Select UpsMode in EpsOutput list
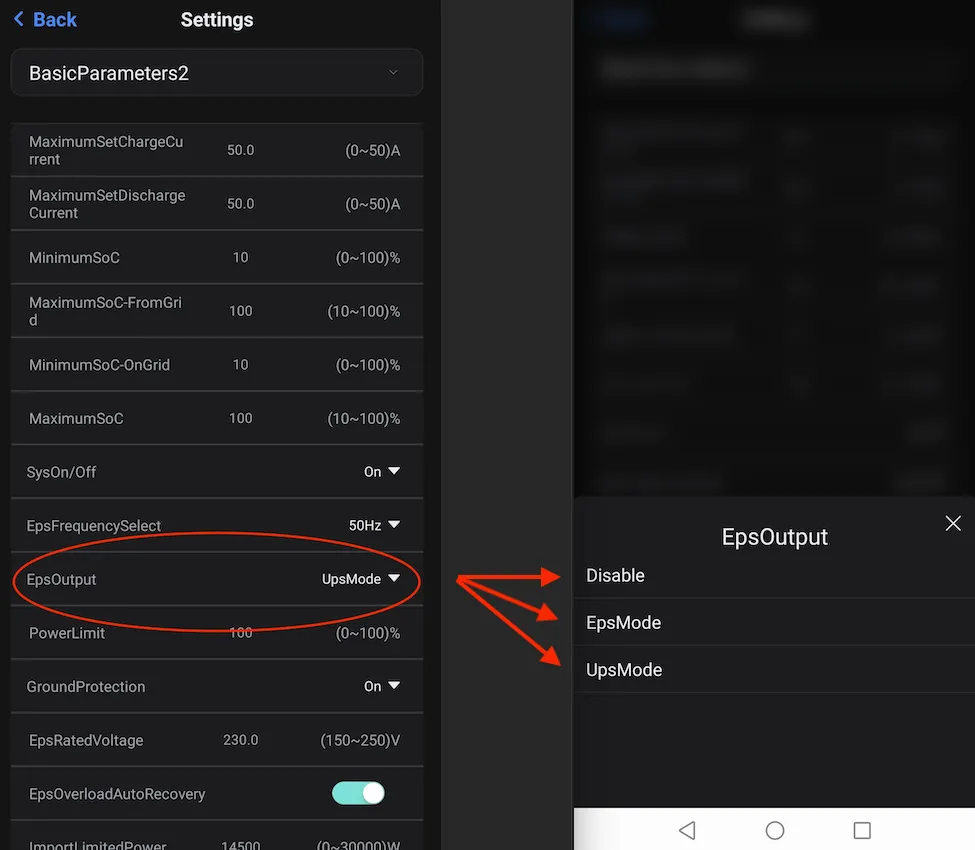This screenshot has width=975, height=850. tap(774, 670)
